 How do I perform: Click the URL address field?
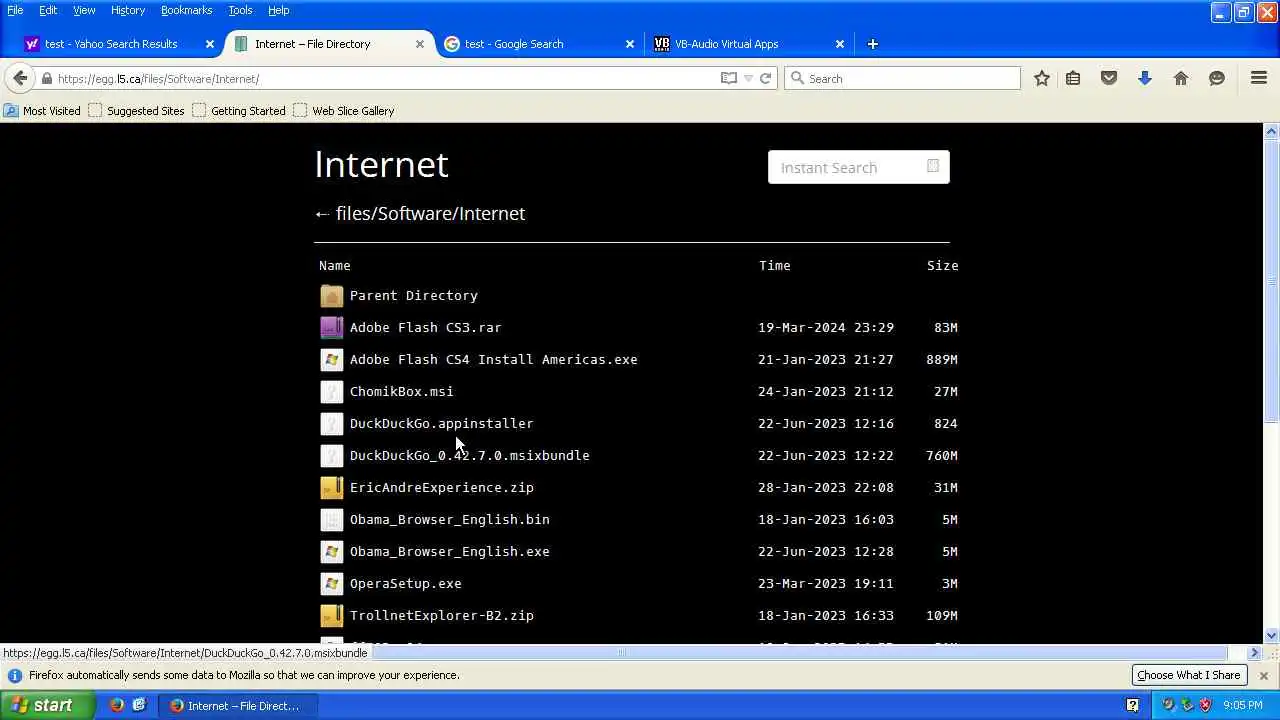click(x=385, y=78)
